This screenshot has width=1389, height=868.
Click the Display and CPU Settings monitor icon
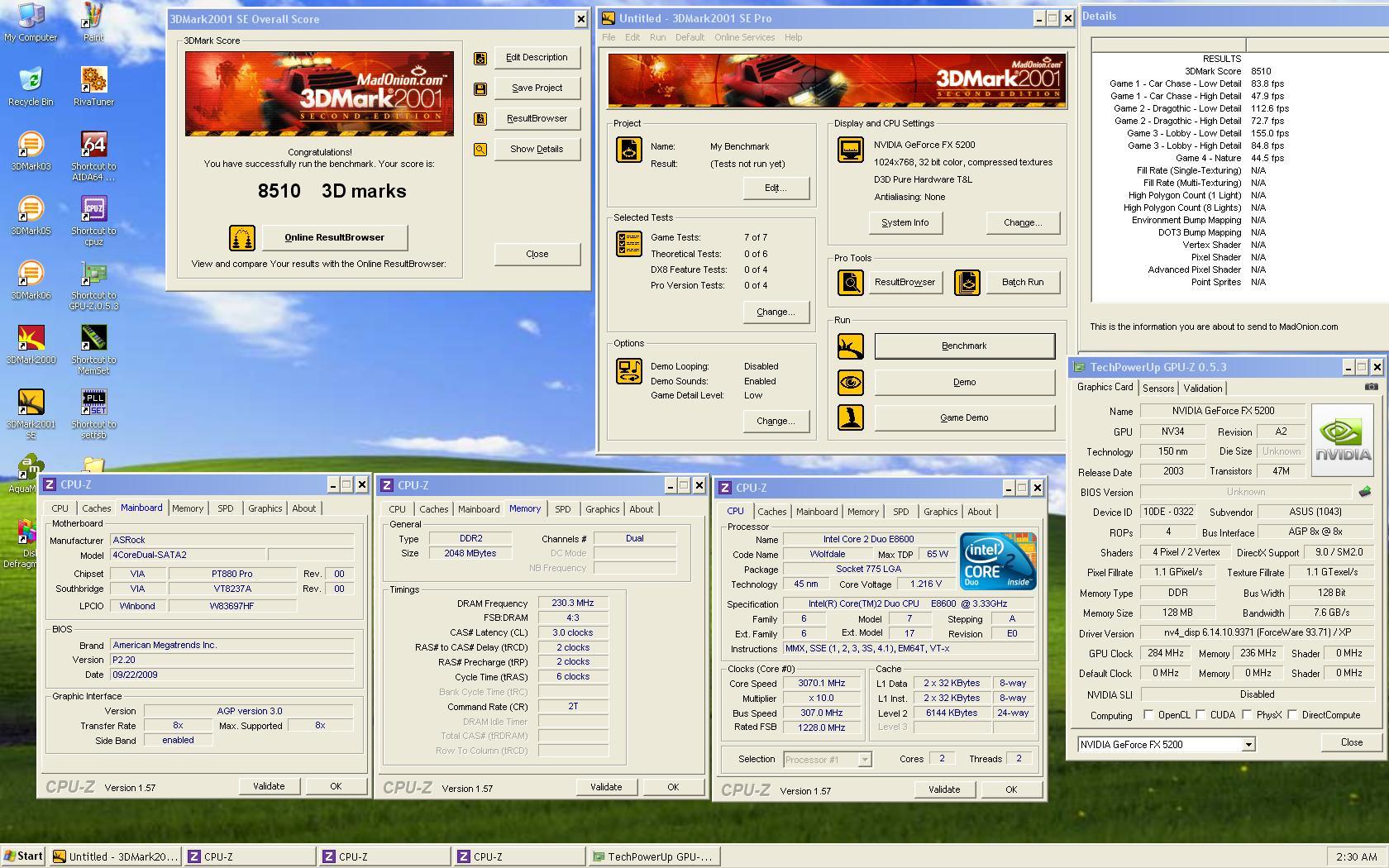point(851,150)
